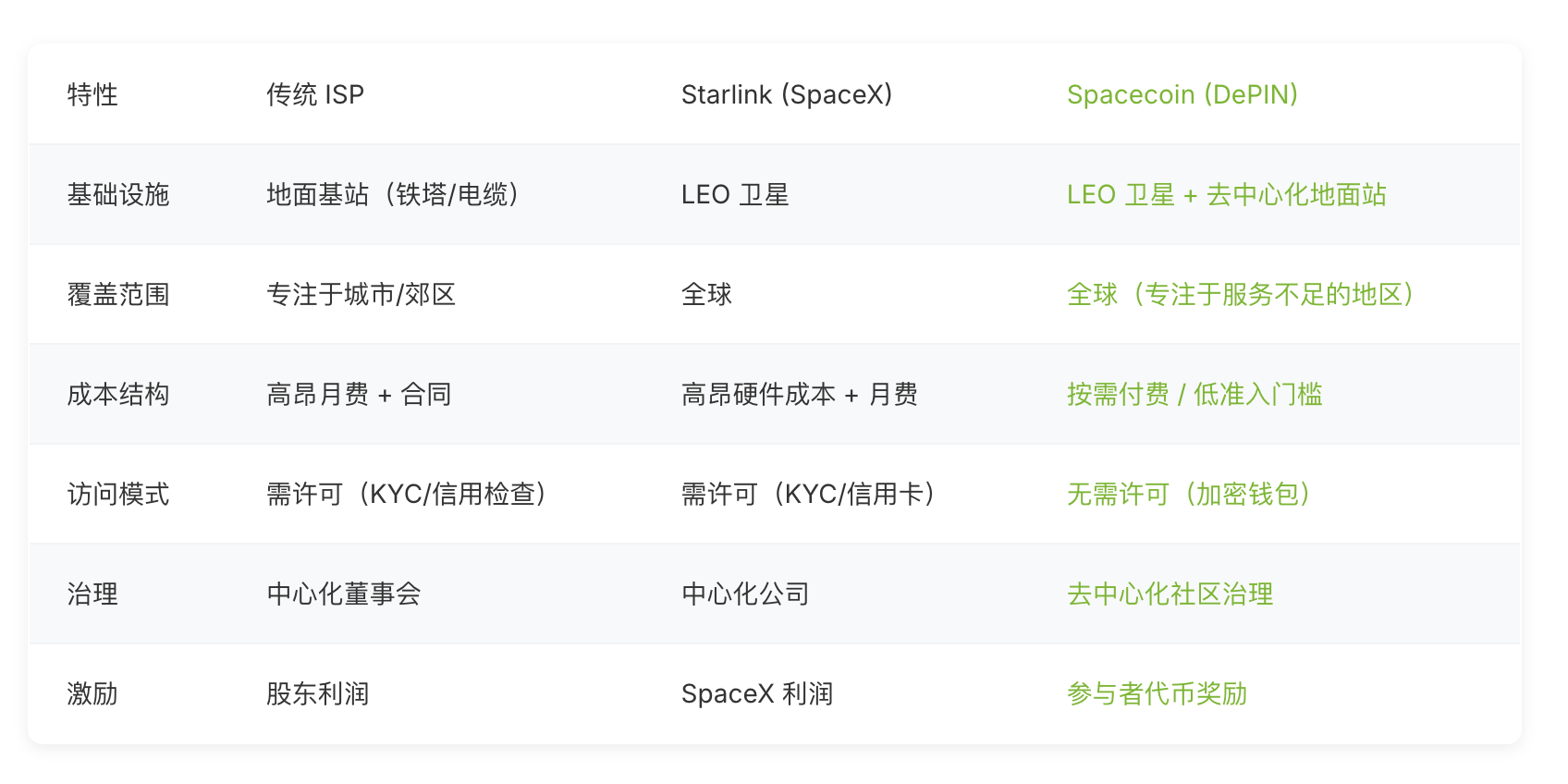Click the 特性 header cell
The height and width of the screenshot is (784, 1568).
tap(92, 94)
